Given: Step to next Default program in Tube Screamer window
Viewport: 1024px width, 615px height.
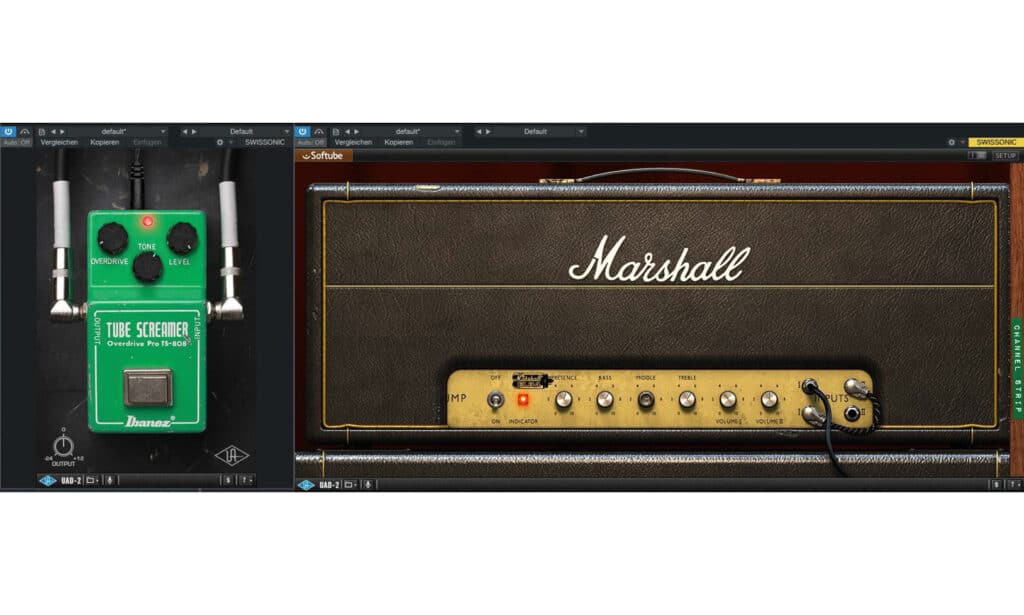Looking at the screenshot, I should [x=194, y=132].
